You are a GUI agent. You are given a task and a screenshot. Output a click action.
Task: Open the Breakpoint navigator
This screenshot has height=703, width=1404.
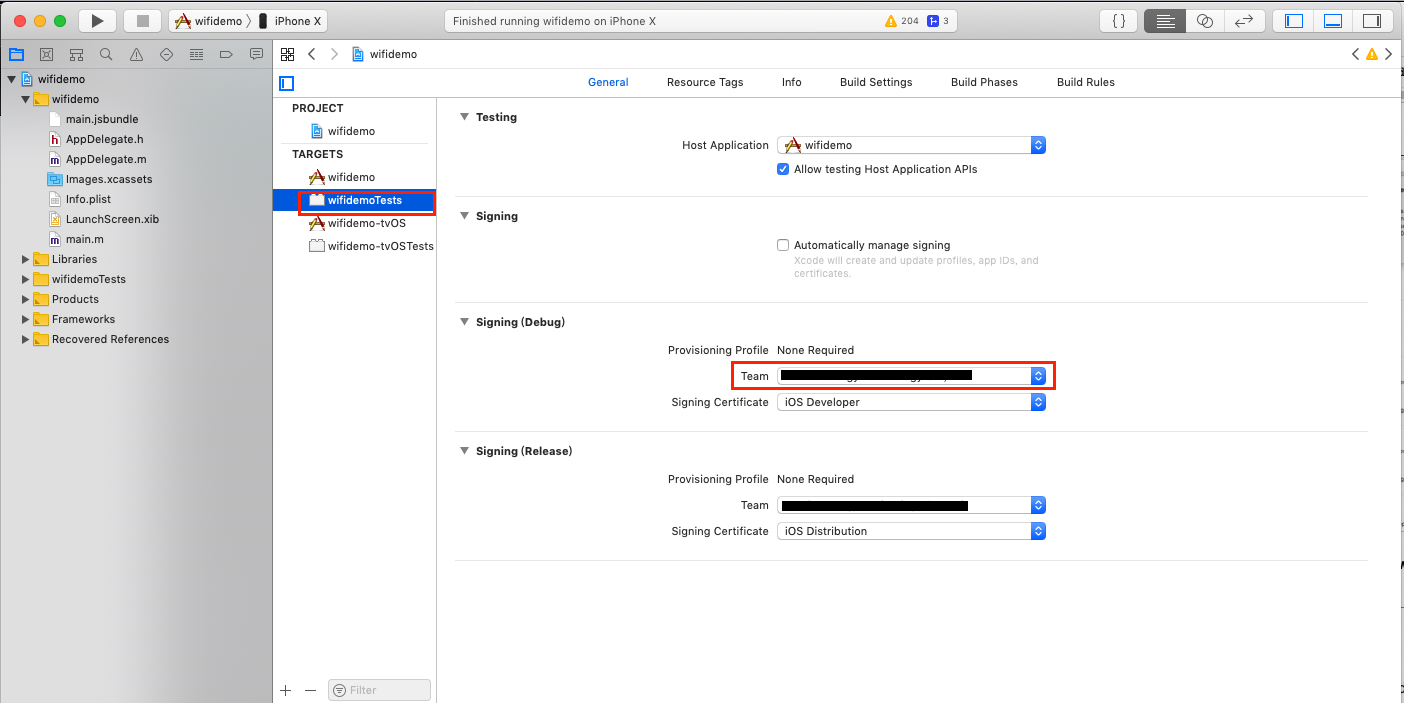(226, 54)
